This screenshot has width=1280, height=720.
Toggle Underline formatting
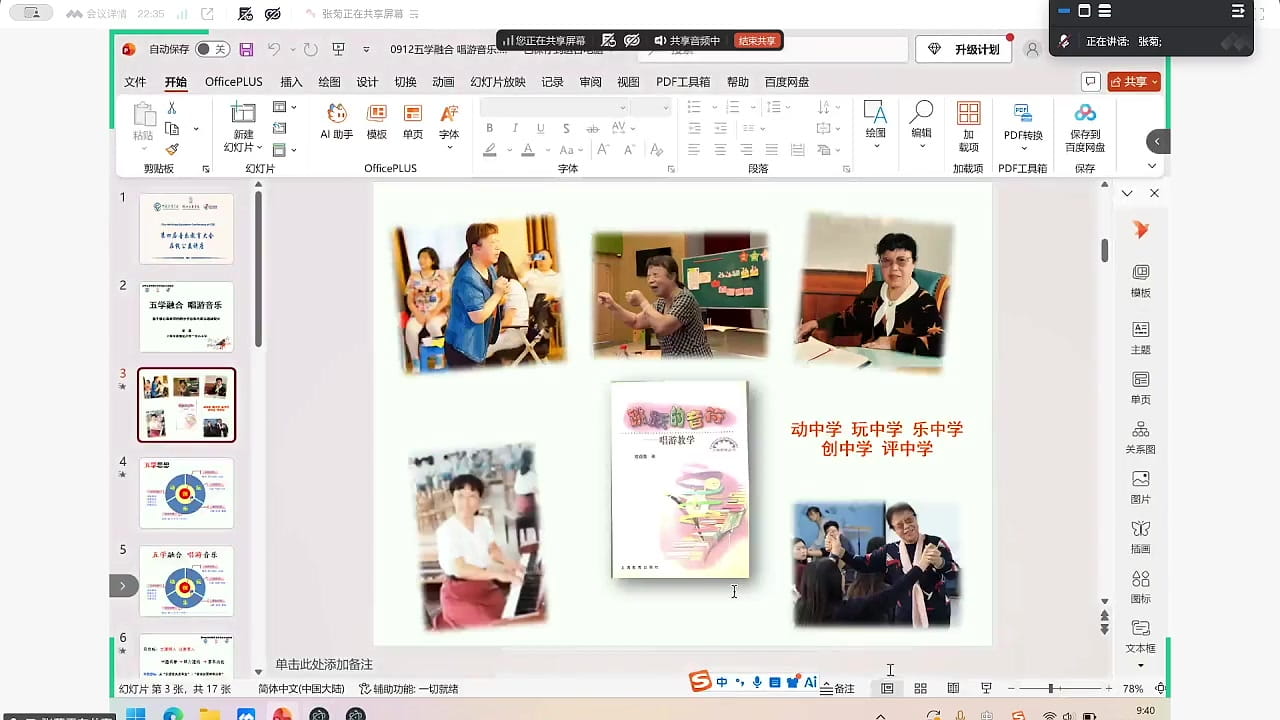[541, 128]
